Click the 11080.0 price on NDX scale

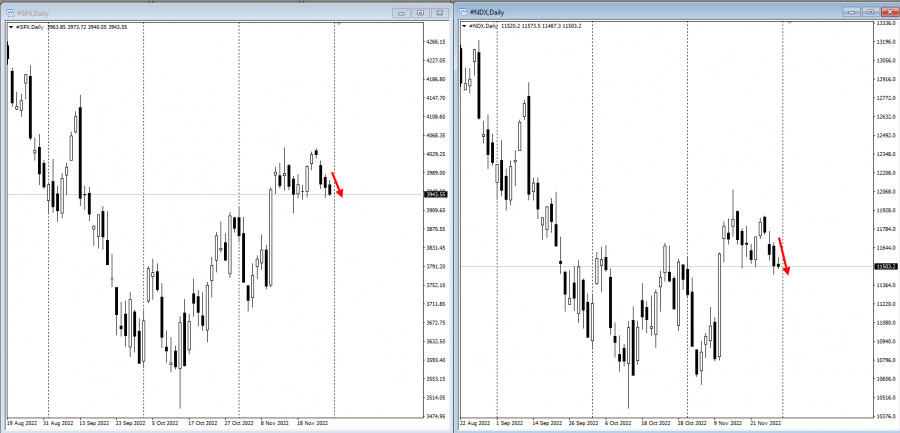coord(887,323)
